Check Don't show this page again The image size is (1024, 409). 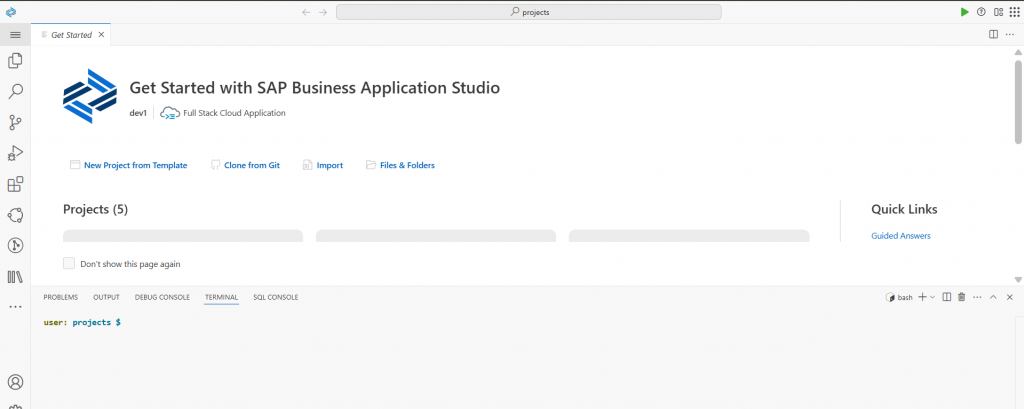click(x=69, y=263)
